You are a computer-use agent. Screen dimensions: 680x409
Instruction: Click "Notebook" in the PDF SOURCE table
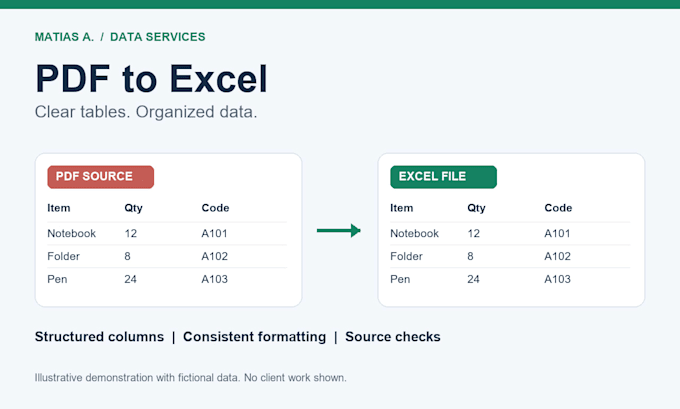[x=72, y=233]
